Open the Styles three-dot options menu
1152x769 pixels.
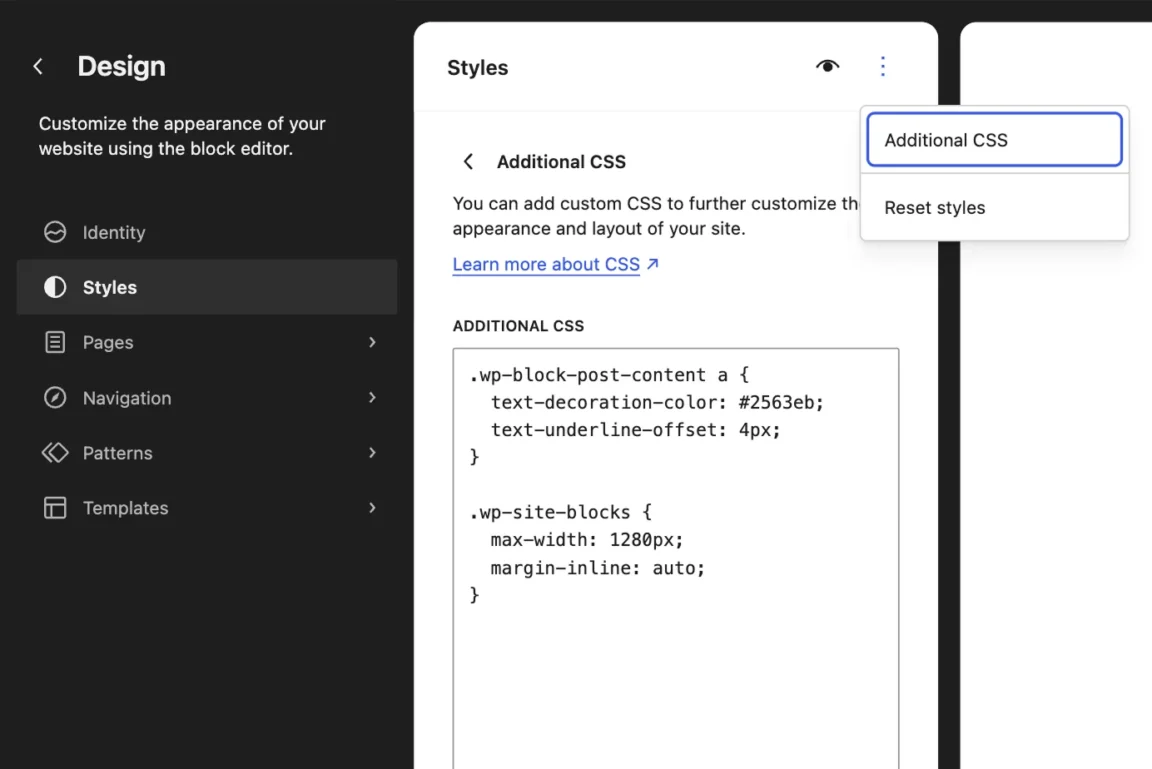(882, 67)
